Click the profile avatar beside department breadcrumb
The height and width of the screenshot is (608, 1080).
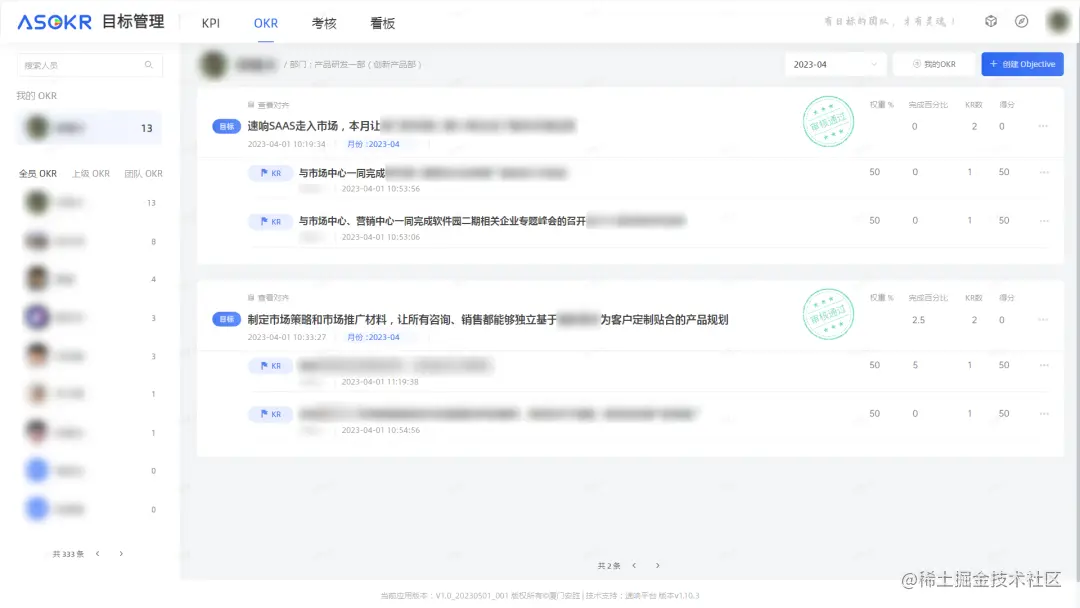[x=214, y=64]
